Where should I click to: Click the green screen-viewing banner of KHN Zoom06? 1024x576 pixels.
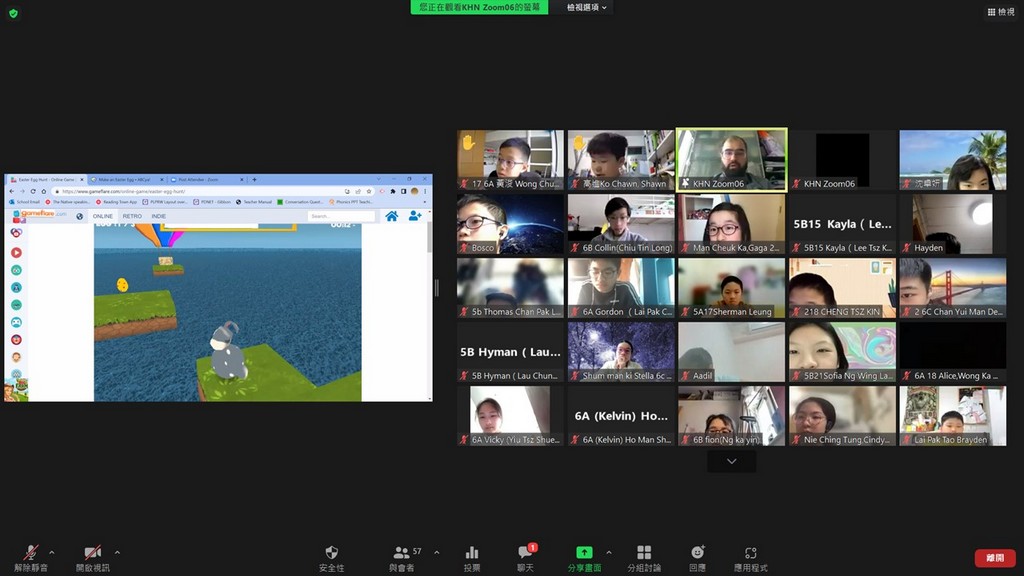point(479,7)
